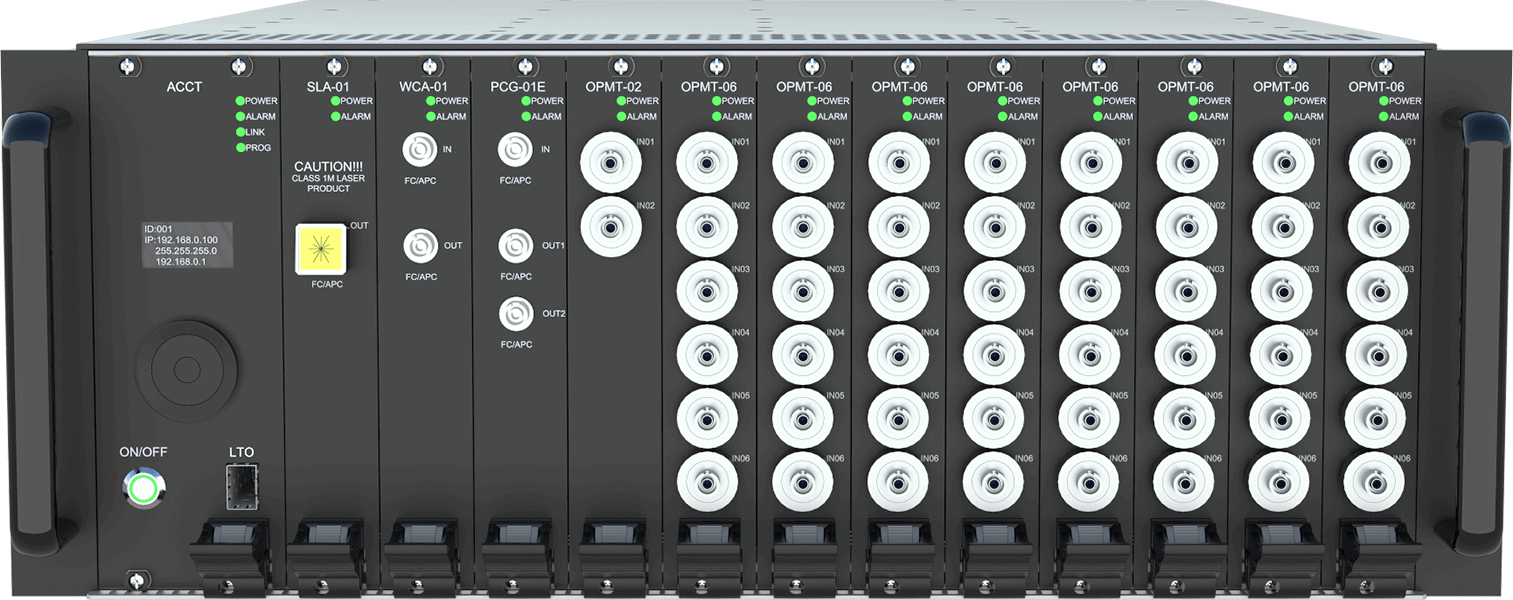The width and height of the screenshot is (1513, 600).
Task: Click the yellow laser OUT port on SLA-01
Action: point(320,247)
